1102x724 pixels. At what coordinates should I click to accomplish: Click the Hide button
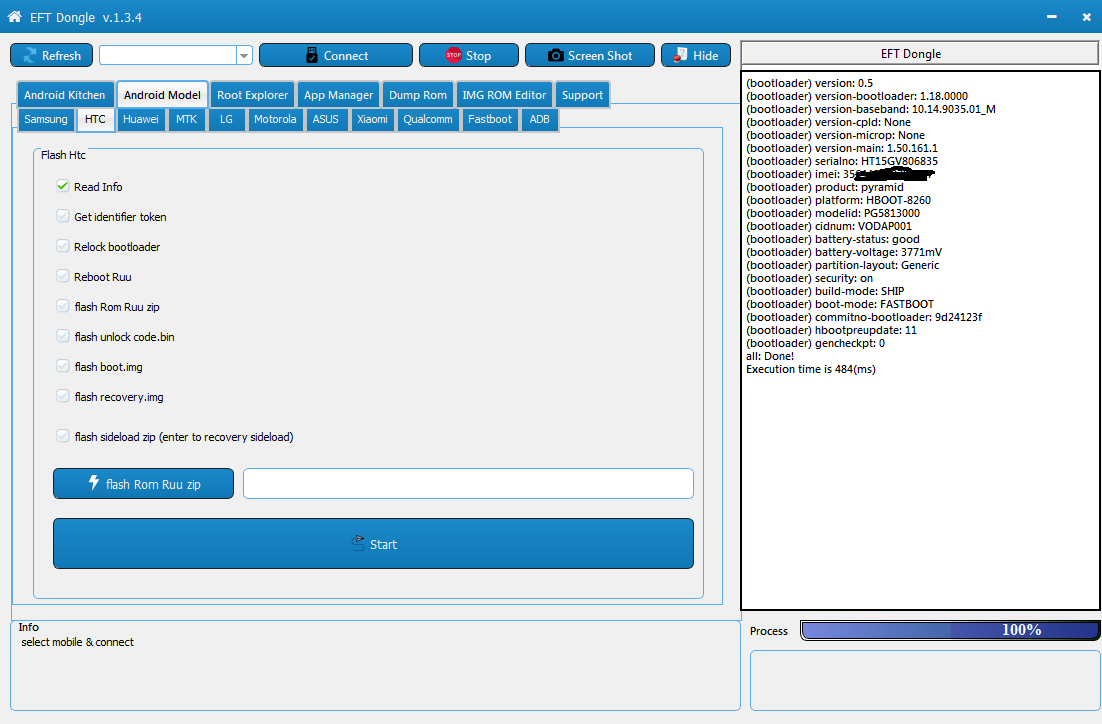[x=696, y=56]
